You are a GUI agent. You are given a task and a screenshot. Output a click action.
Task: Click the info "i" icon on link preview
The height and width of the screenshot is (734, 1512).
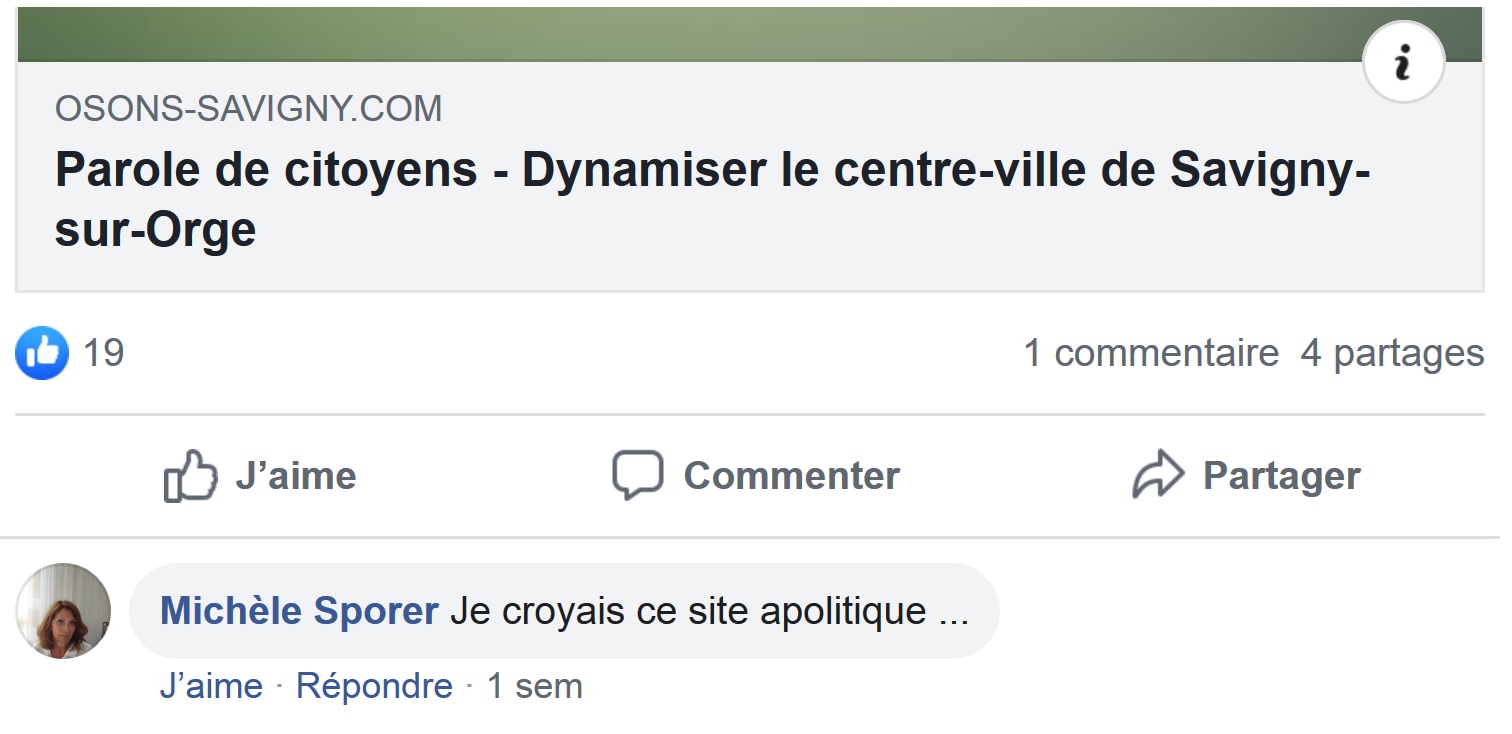[x=1403, y=62]
